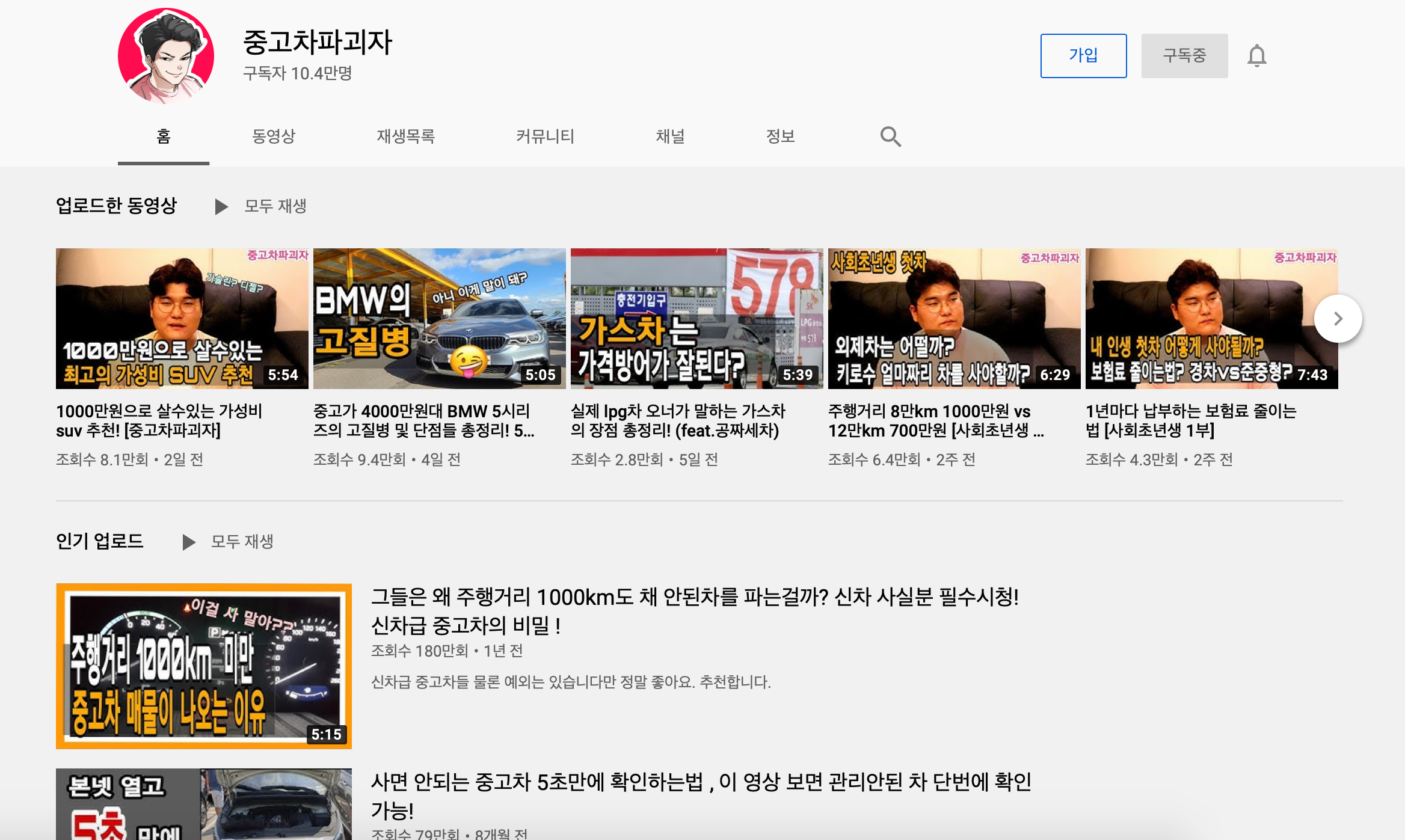Click the play-all triangle next to 인기 업로드

tap(189, 542)
